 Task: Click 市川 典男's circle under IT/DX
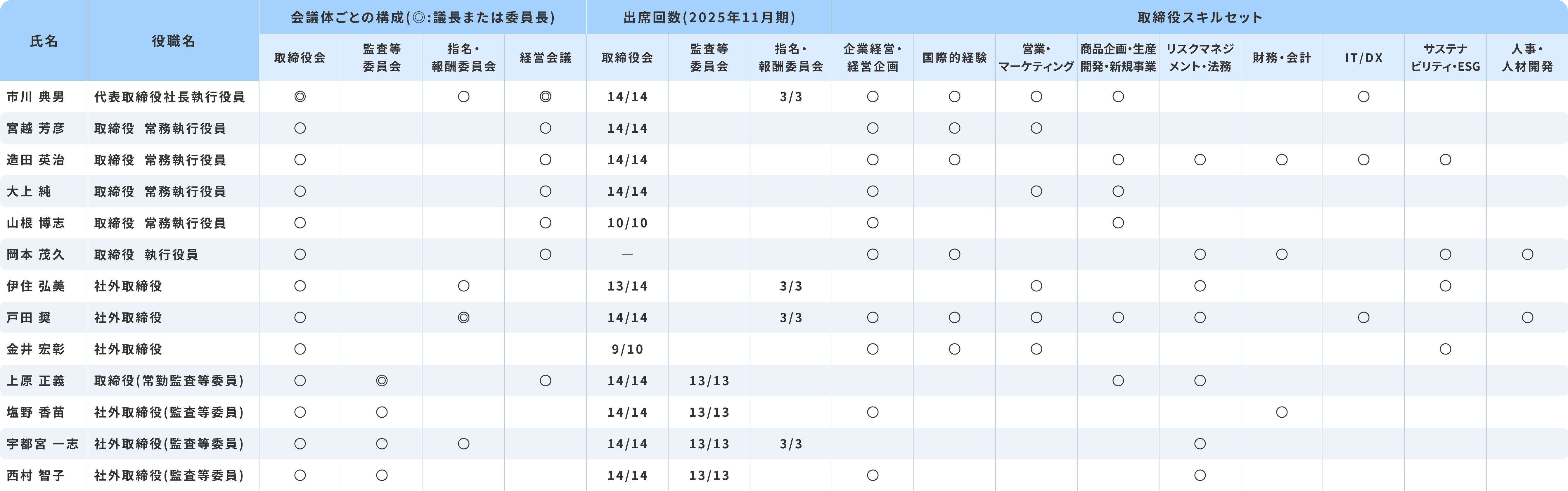click(x=1363, y=97)
